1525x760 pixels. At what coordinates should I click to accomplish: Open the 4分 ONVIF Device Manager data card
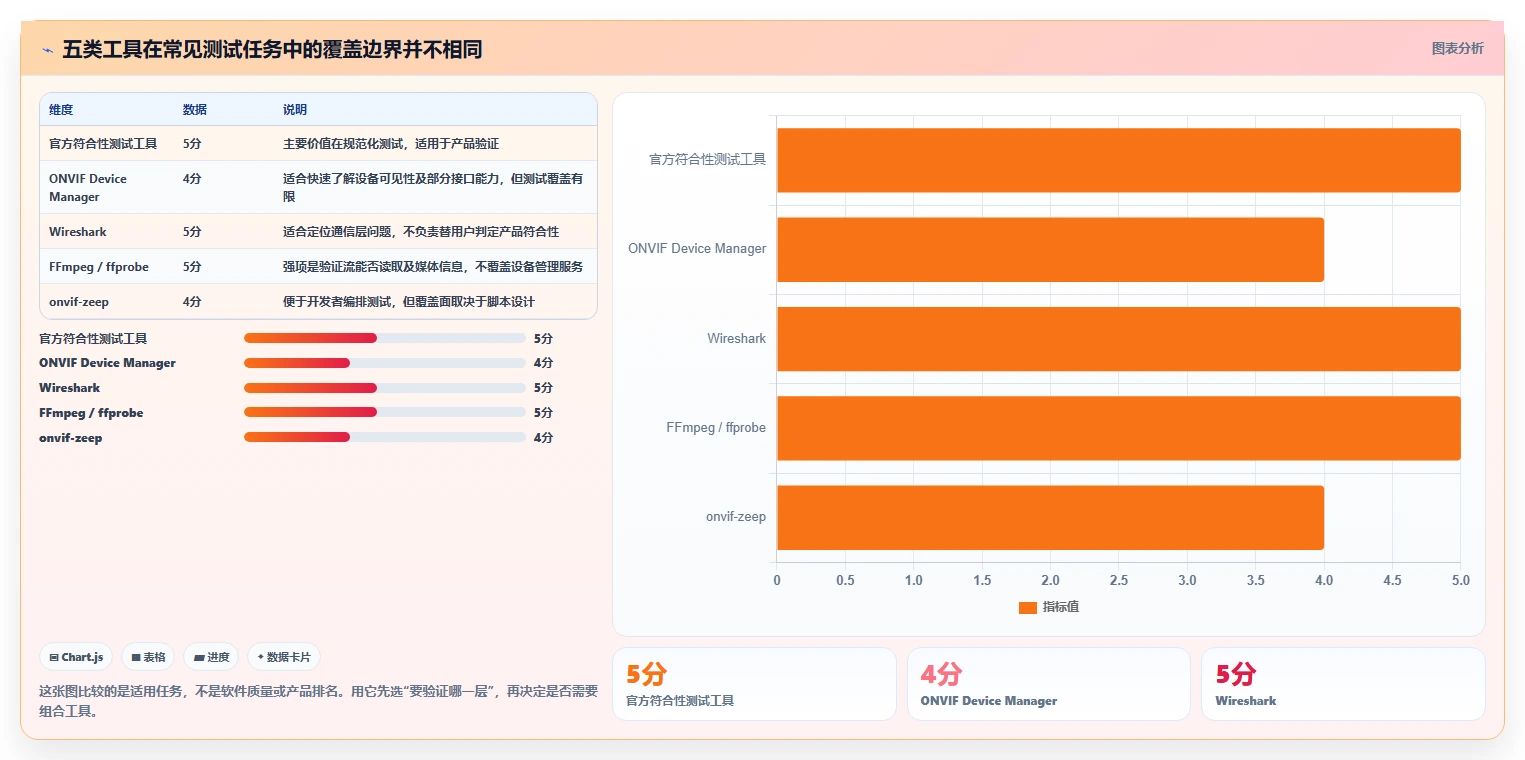(1048, 684)
